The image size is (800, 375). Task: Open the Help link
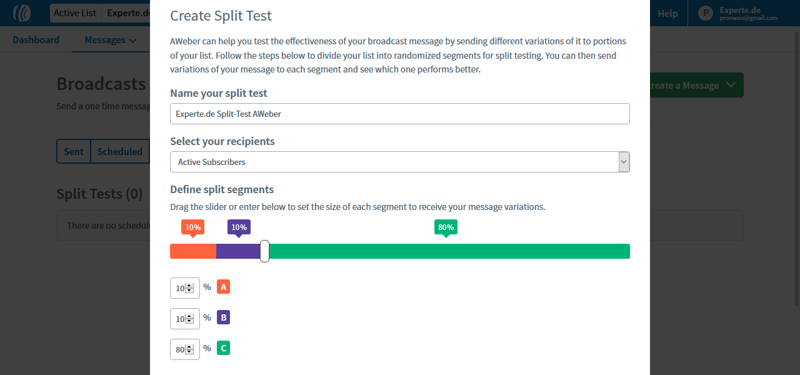pyautogui.click(x=667, y=13)
